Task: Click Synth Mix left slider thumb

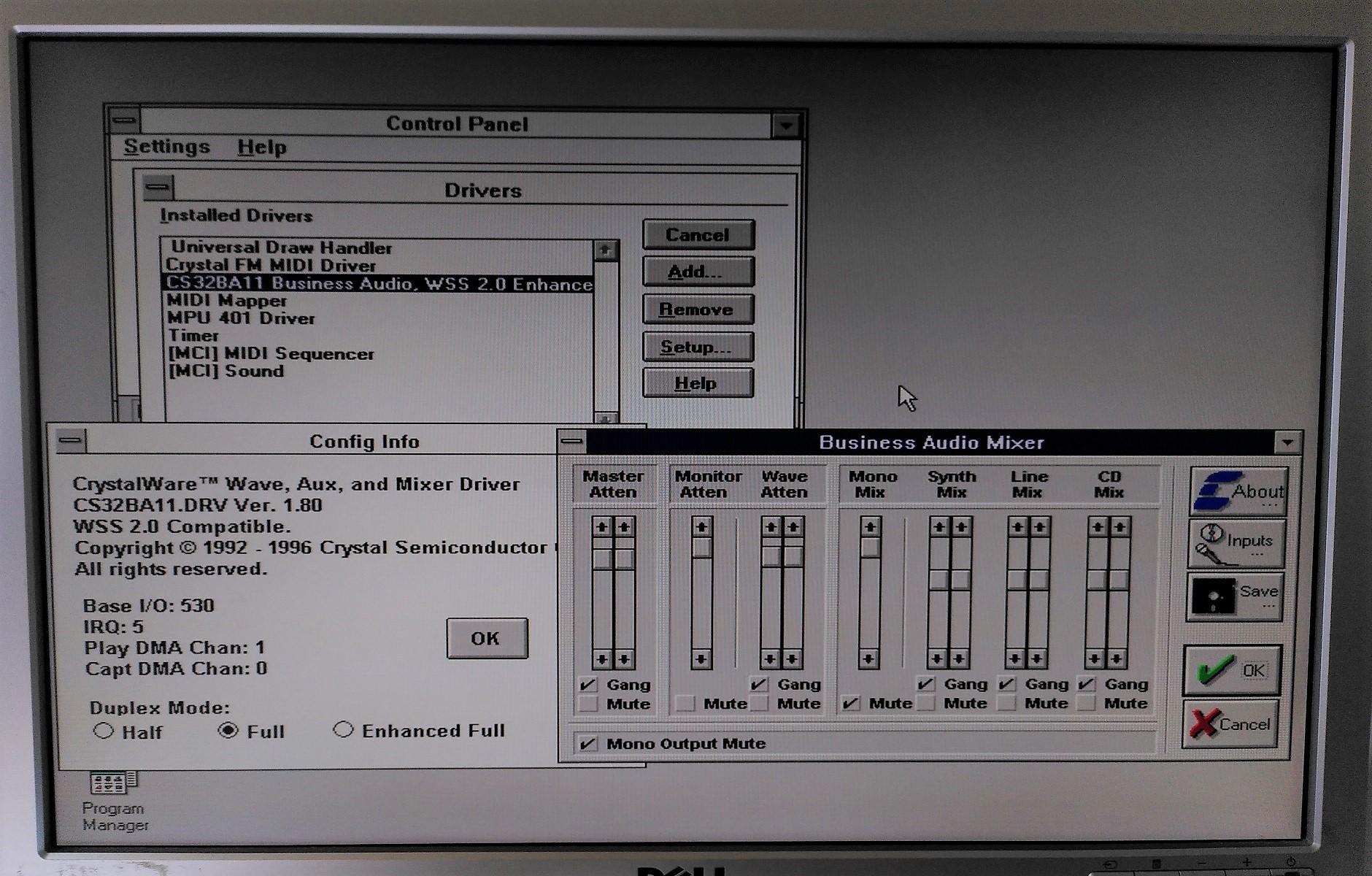Action: pos(939,580)
